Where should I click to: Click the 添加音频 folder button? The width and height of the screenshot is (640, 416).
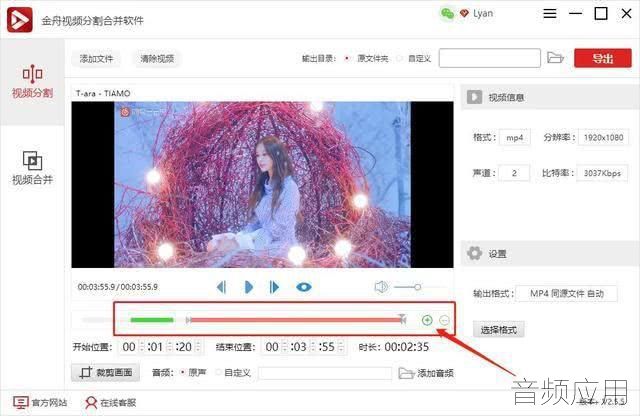click(x=426, y=373)
